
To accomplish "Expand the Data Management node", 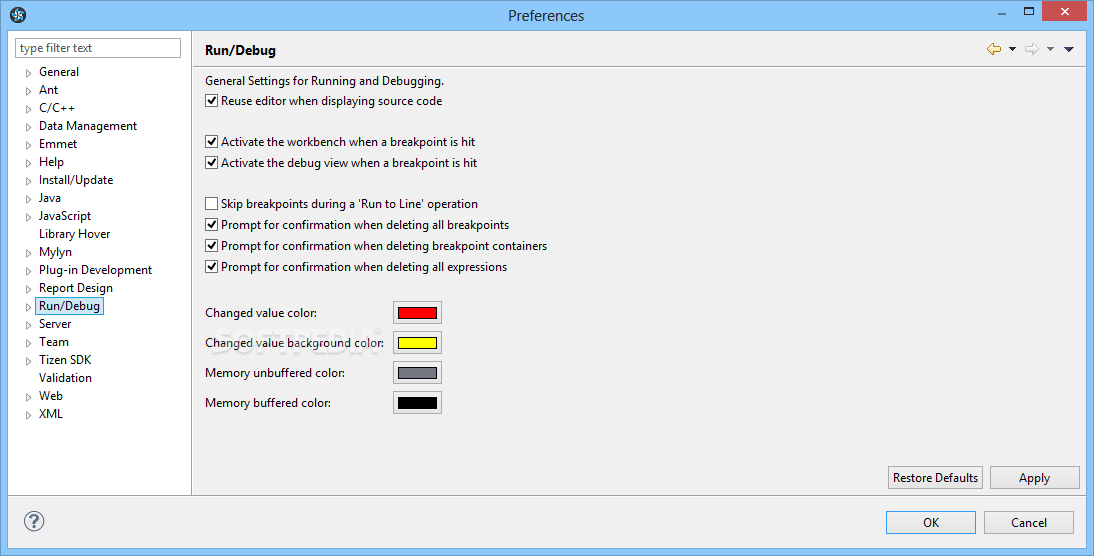I will click(x=29, y=127).
